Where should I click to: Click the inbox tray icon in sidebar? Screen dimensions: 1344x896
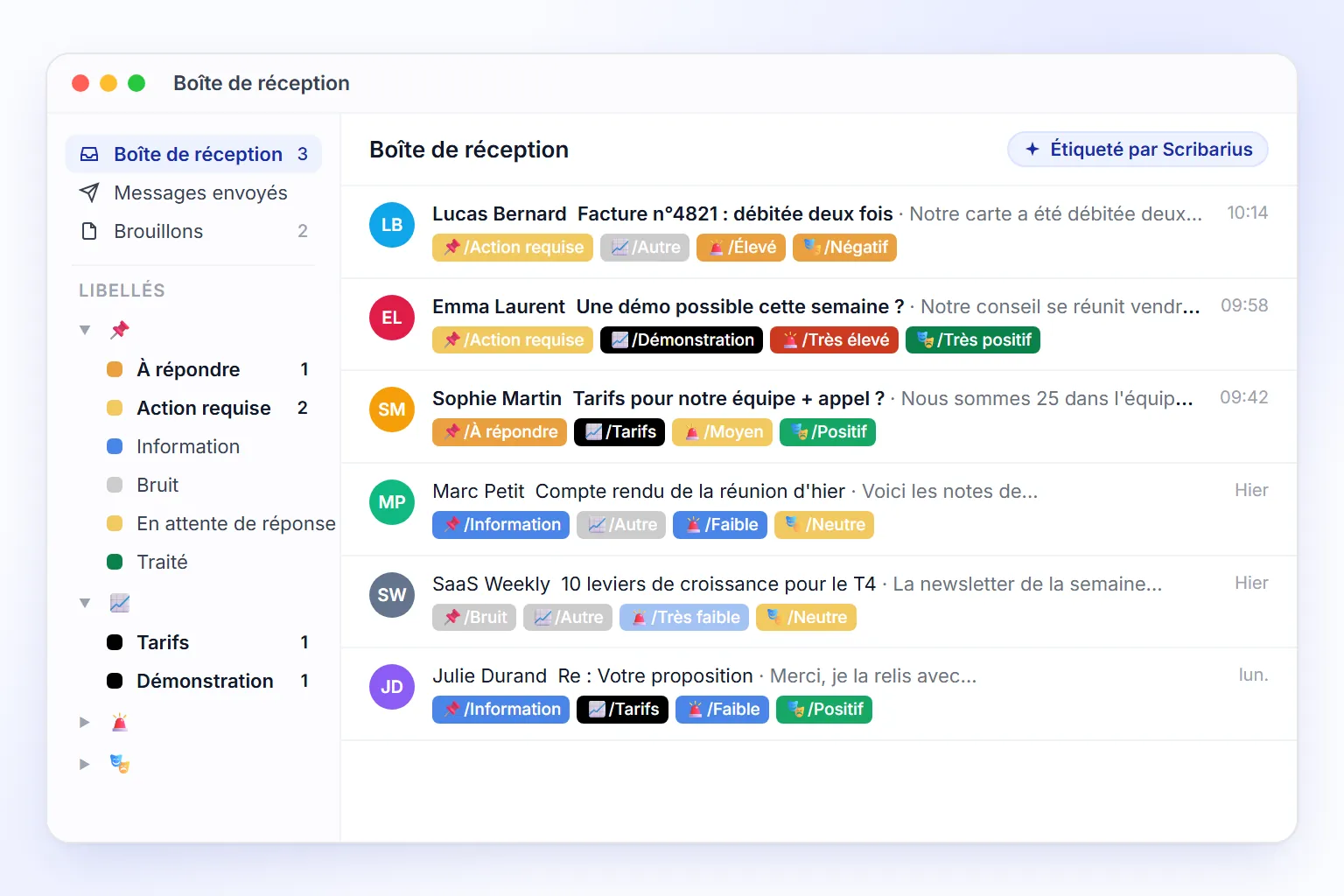pyautogui.click(x=89, y=154)
